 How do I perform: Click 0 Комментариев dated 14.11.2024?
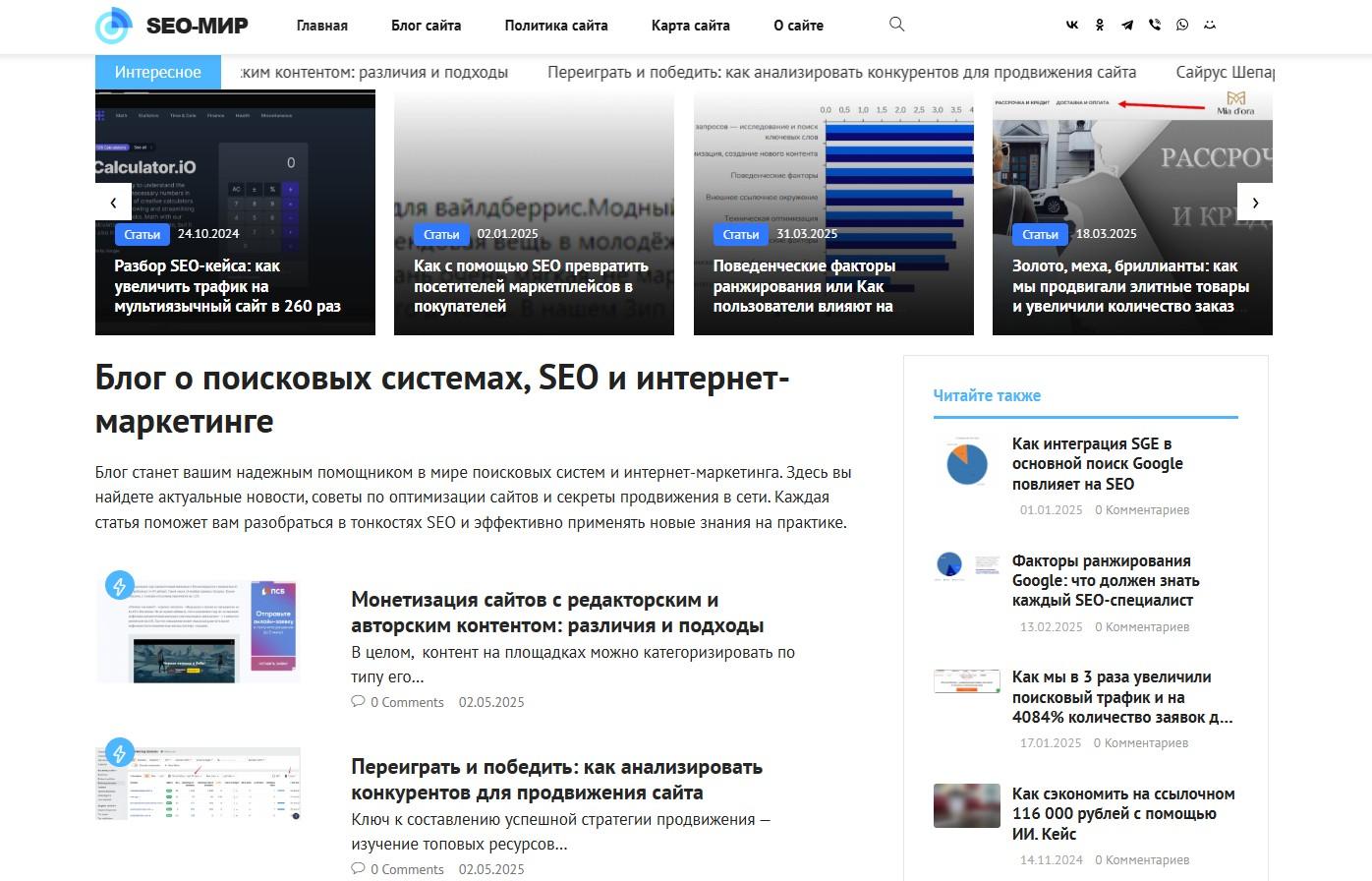(1142, 859)
